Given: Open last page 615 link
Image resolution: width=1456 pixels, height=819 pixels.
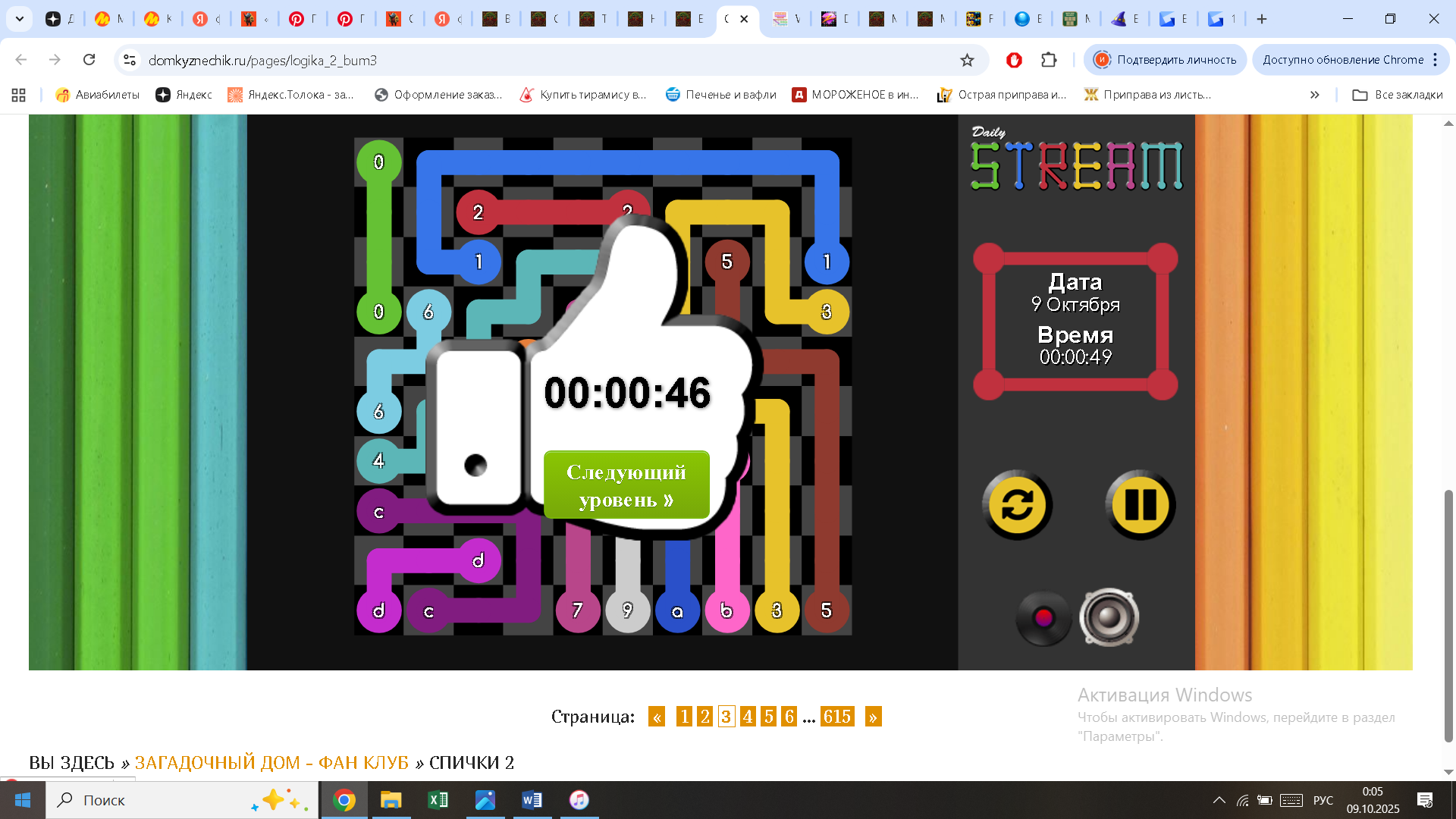Looking at the screenshot, I should click(836, 717).
